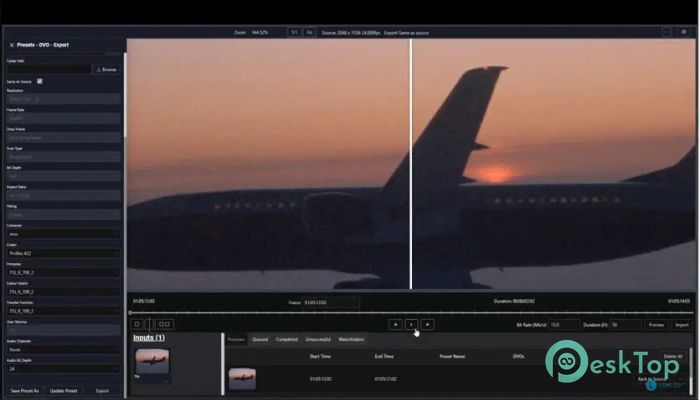Open the Transfer Function dropdown
This screenshot has width=700, height=400.
click(x=62, y=309)
